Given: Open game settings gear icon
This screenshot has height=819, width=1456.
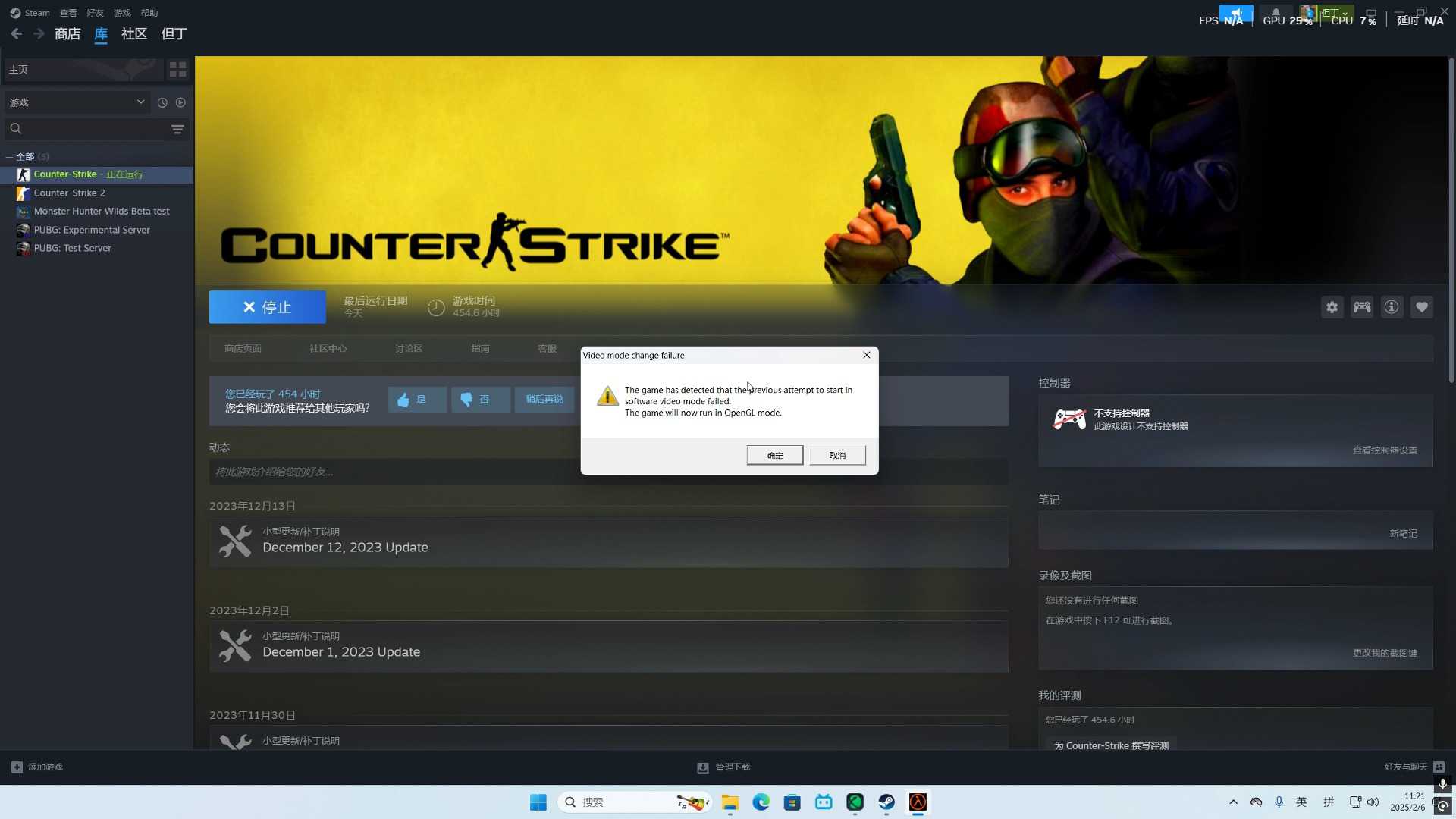Looking at the screenshot, I should pyautogui.click(x=1332, y=307).
